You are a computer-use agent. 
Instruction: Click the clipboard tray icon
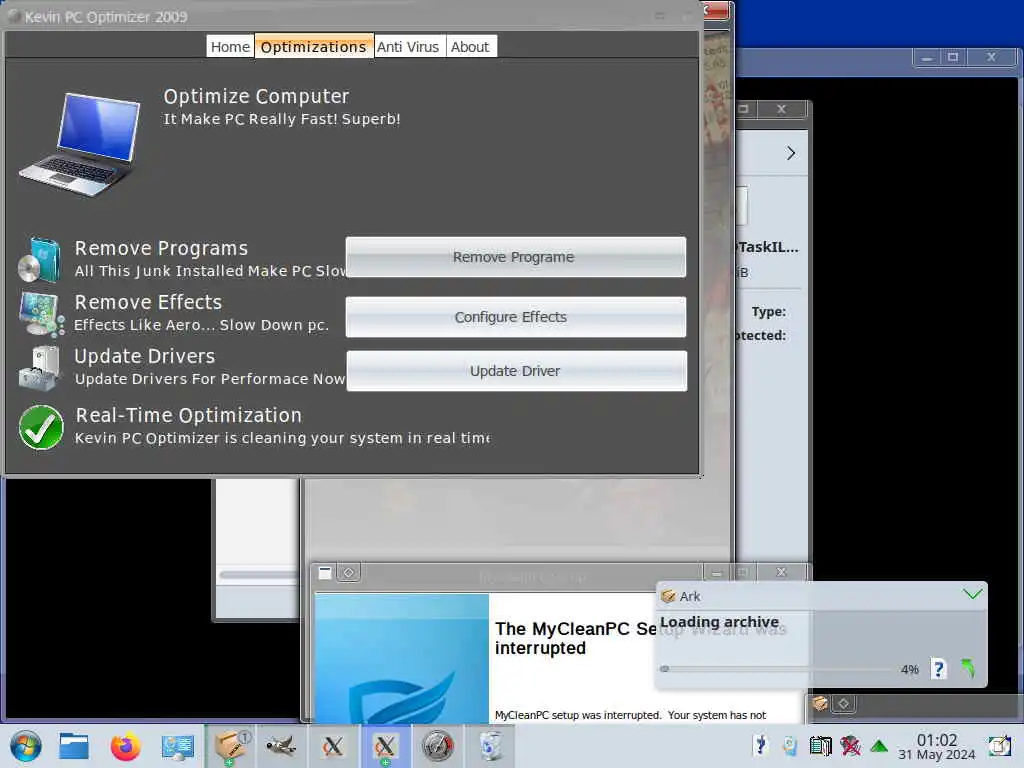(790, 745)
